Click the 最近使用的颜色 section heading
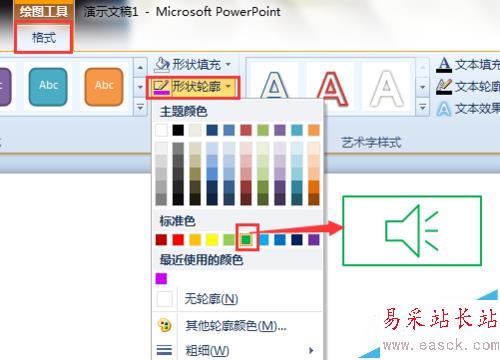 (201, 260)
